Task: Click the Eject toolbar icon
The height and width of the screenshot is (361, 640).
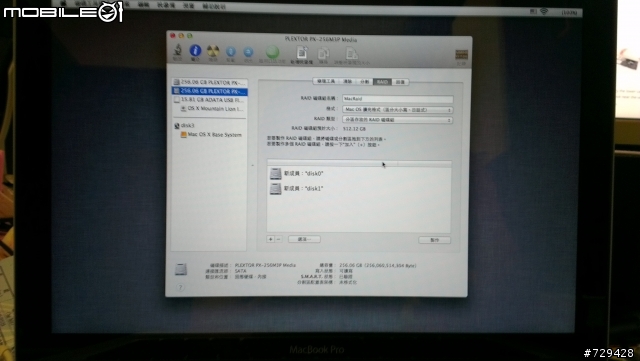Action: (248, 52)
